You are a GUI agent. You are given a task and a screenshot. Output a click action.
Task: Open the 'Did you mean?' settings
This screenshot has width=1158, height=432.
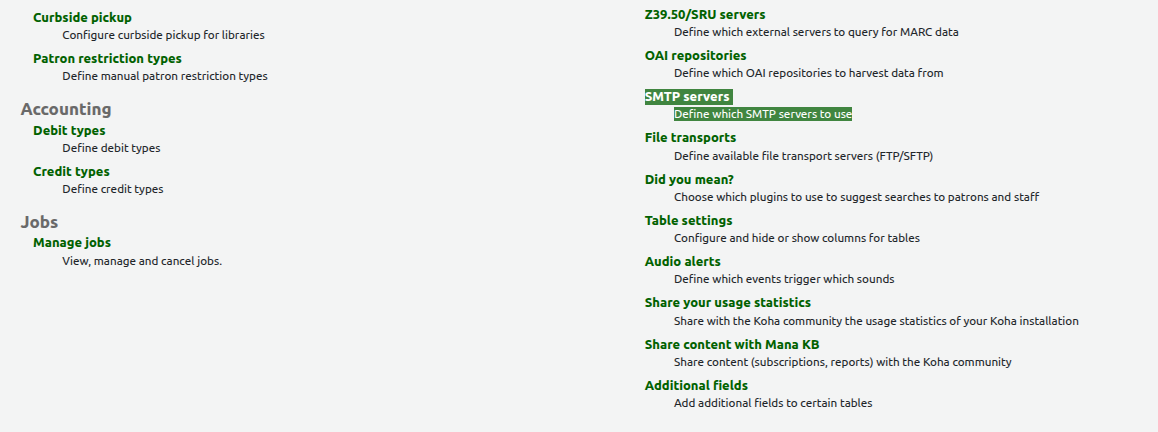pos(689,179)
